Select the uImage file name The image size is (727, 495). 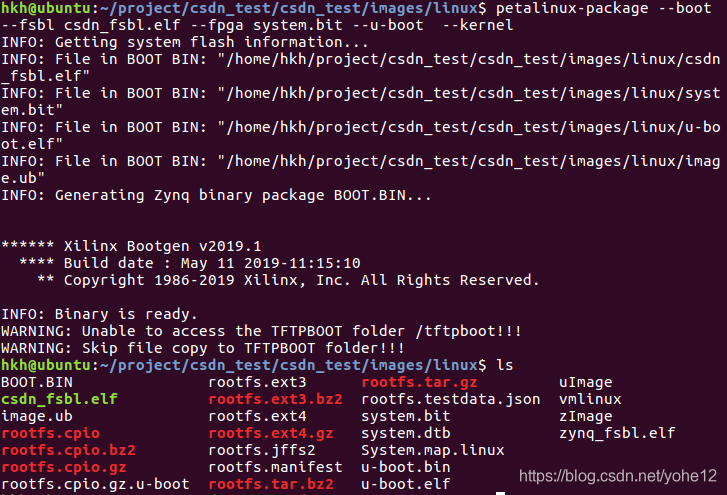coord(586,382)
